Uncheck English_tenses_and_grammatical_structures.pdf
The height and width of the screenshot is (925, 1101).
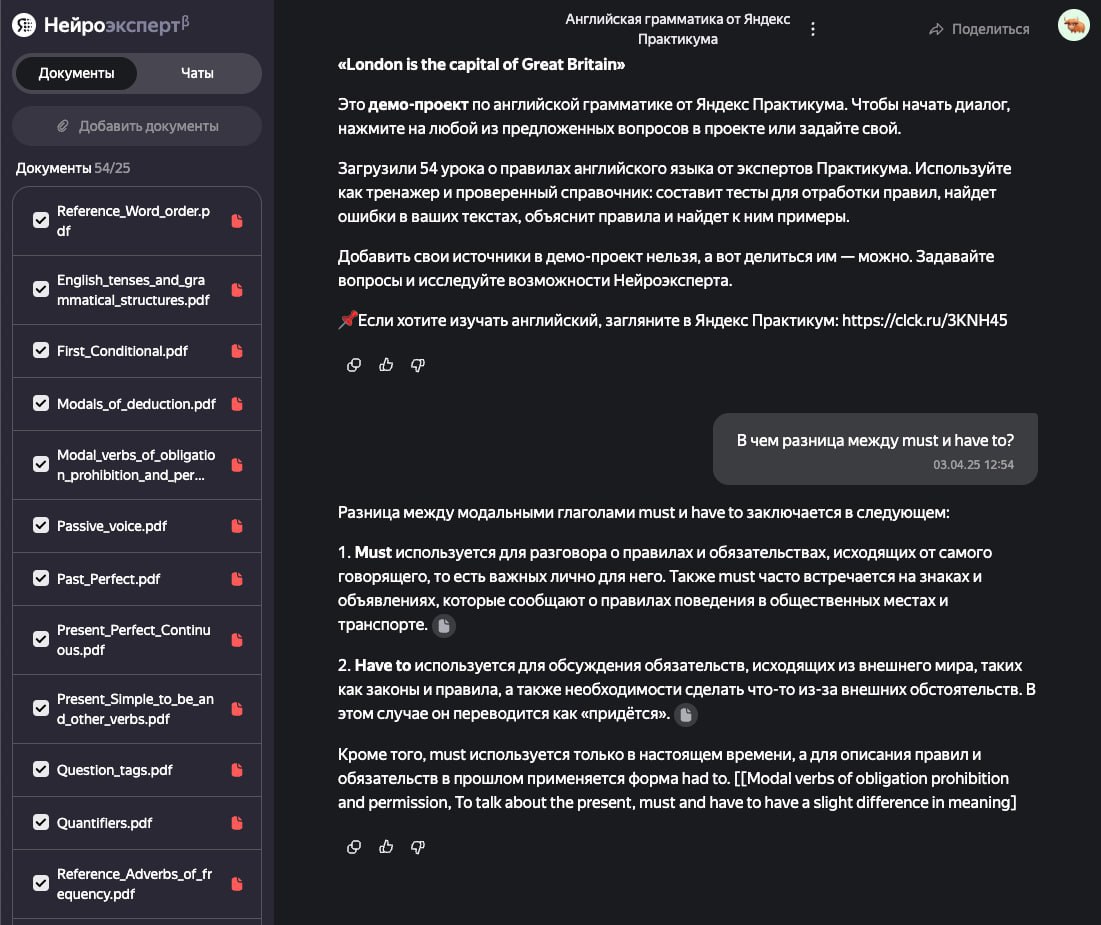point(41,289)
